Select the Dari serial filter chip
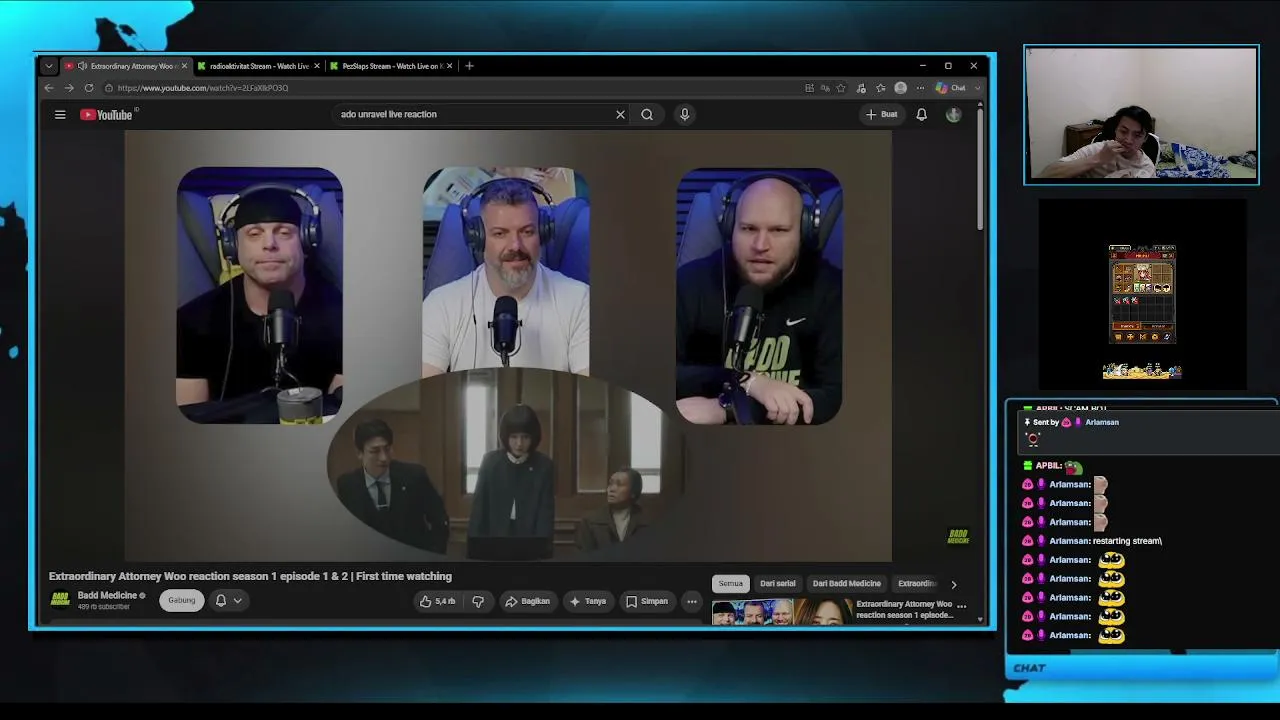 point(778,584)
